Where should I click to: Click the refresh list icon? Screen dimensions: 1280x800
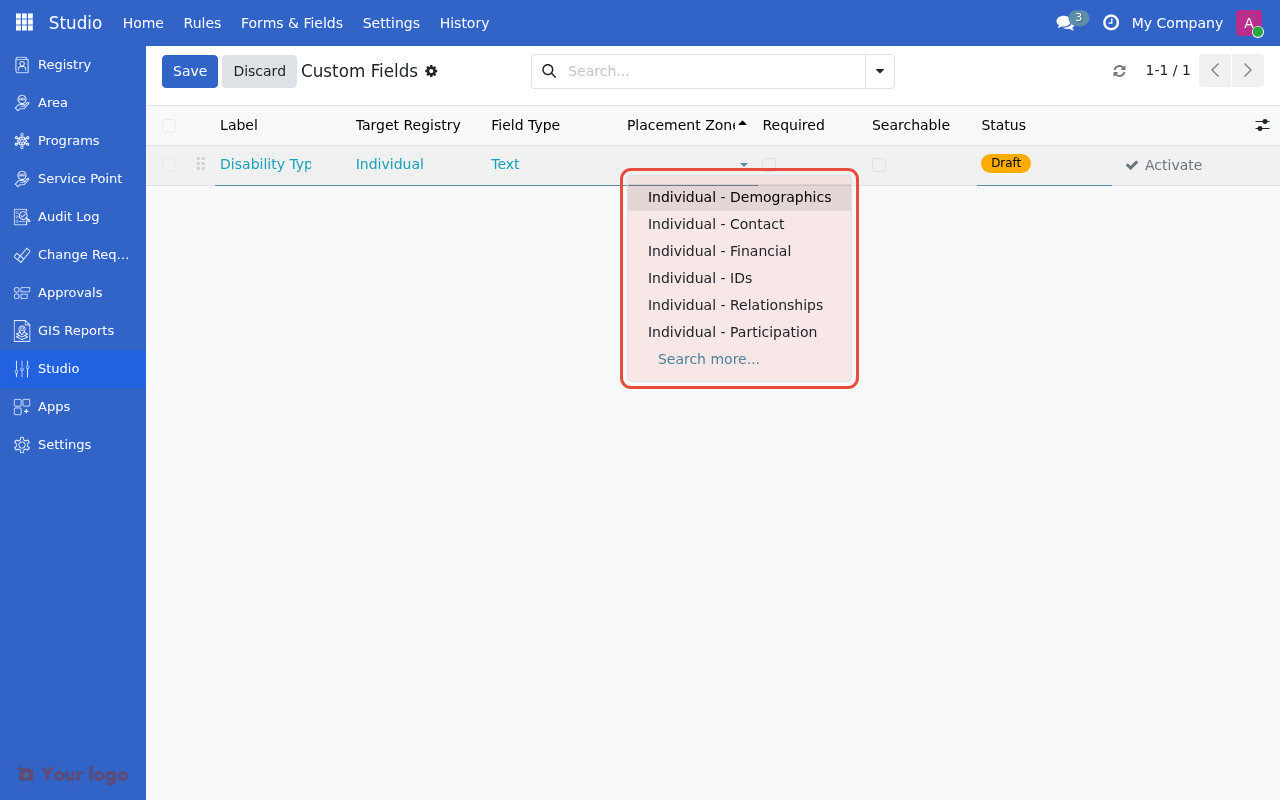click(1119, 71)
